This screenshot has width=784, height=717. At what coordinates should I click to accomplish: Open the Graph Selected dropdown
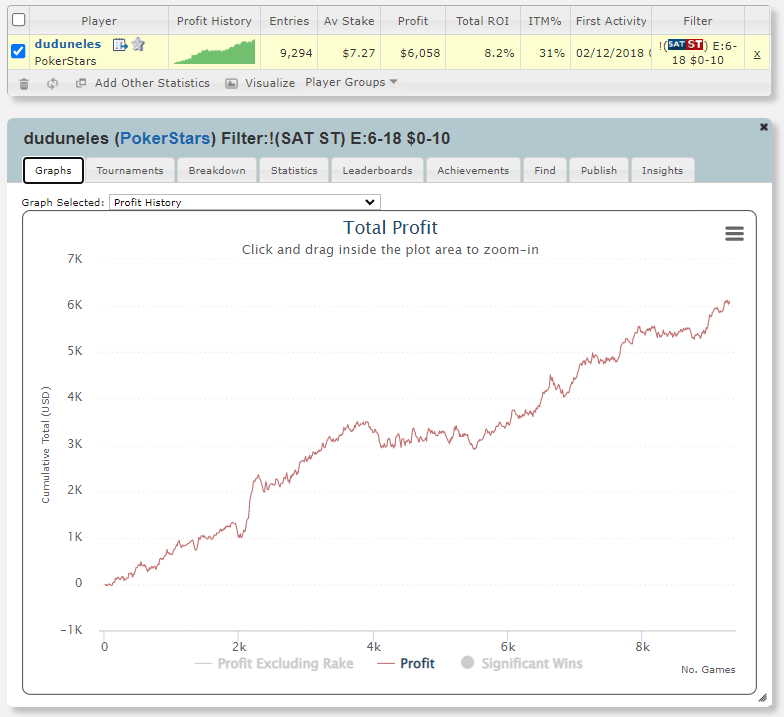click(244, 202)
